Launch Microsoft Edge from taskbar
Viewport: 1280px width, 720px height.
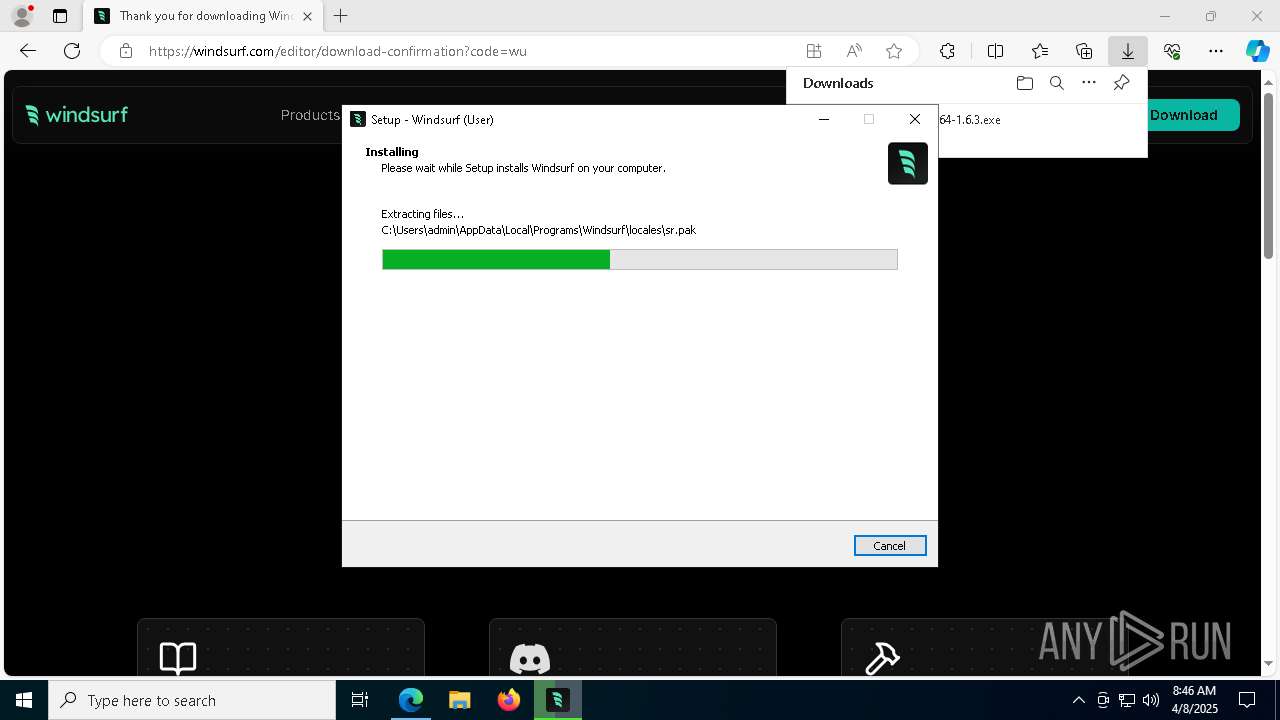coord(411,700)
